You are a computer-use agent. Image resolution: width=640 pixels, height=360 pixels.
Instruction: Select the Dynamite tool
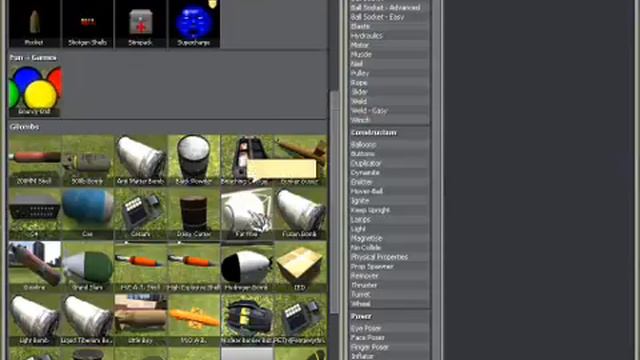click(390, 173)
